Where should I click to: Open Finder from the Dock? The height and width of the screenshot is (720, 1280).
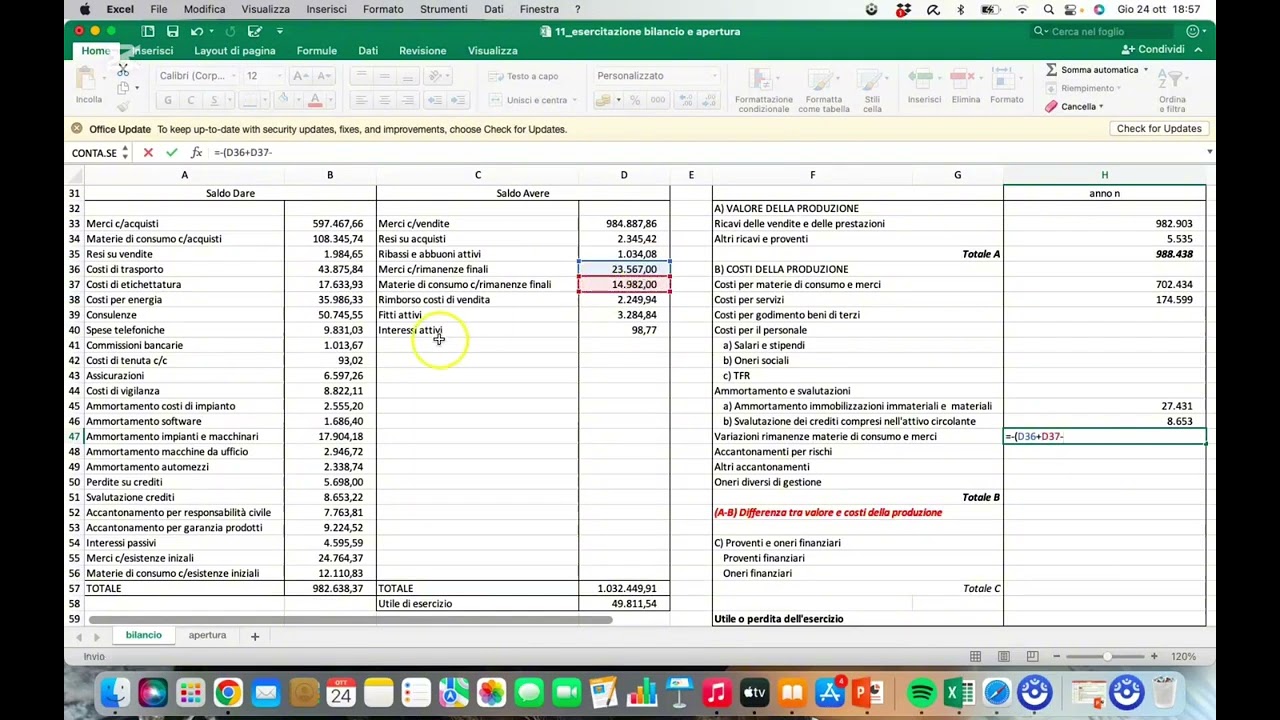116,692
